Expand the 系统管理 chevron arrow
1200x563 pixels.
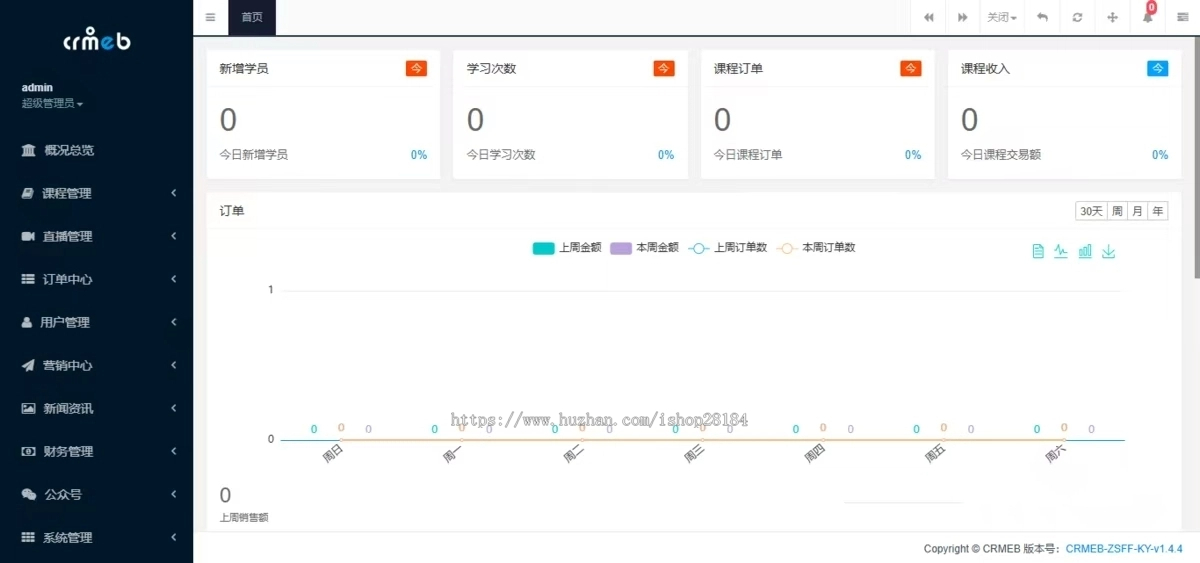[x=174, y=537]
